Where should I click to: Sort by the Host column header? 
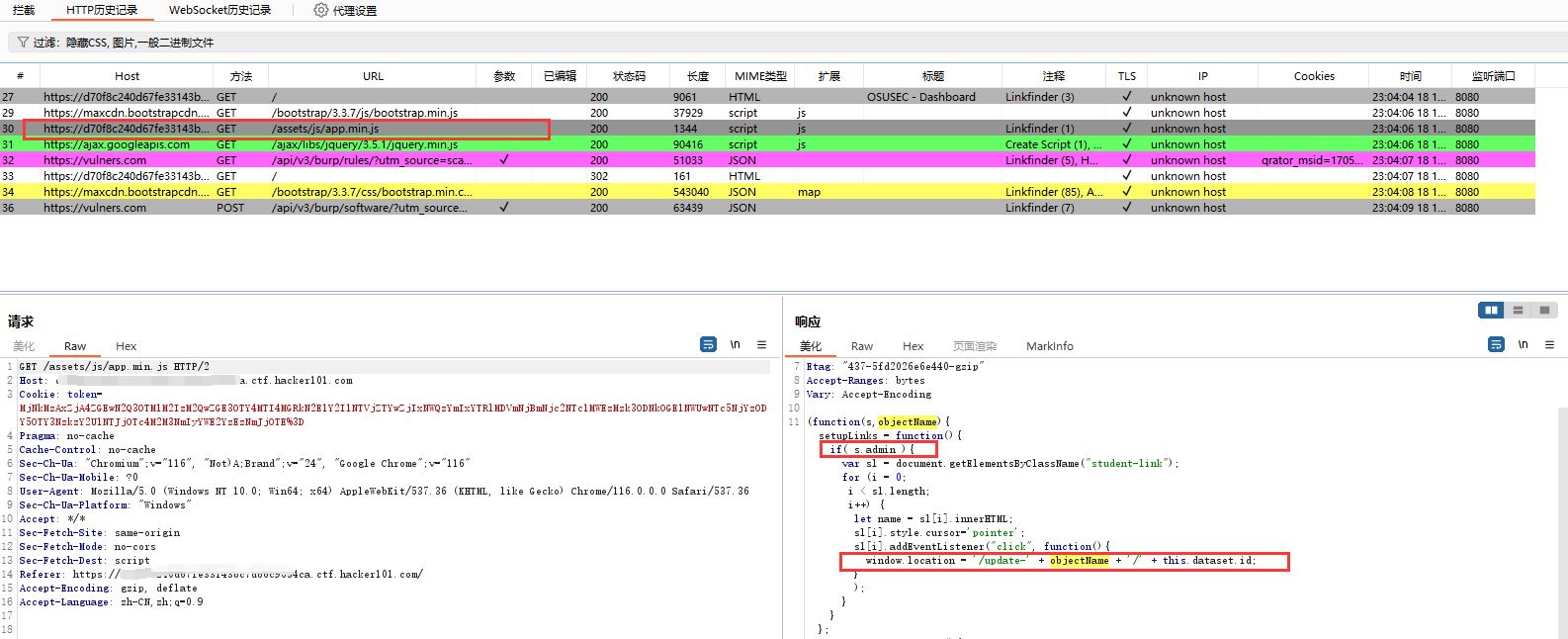coord(127,76)
